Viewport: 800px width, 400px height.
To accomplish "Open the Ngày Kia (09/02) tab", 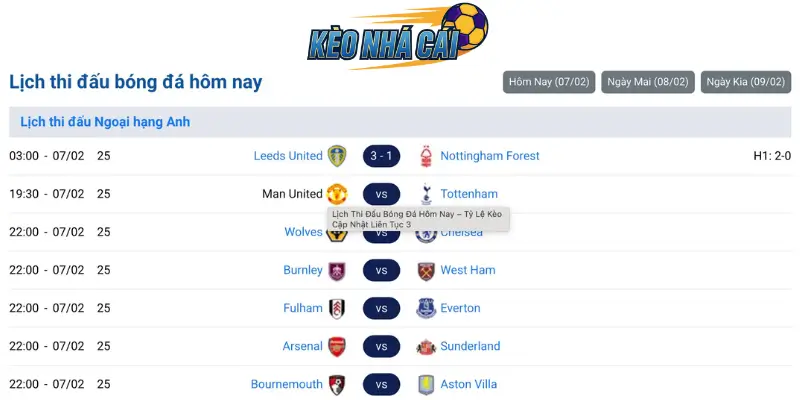I will click(746, 82).
